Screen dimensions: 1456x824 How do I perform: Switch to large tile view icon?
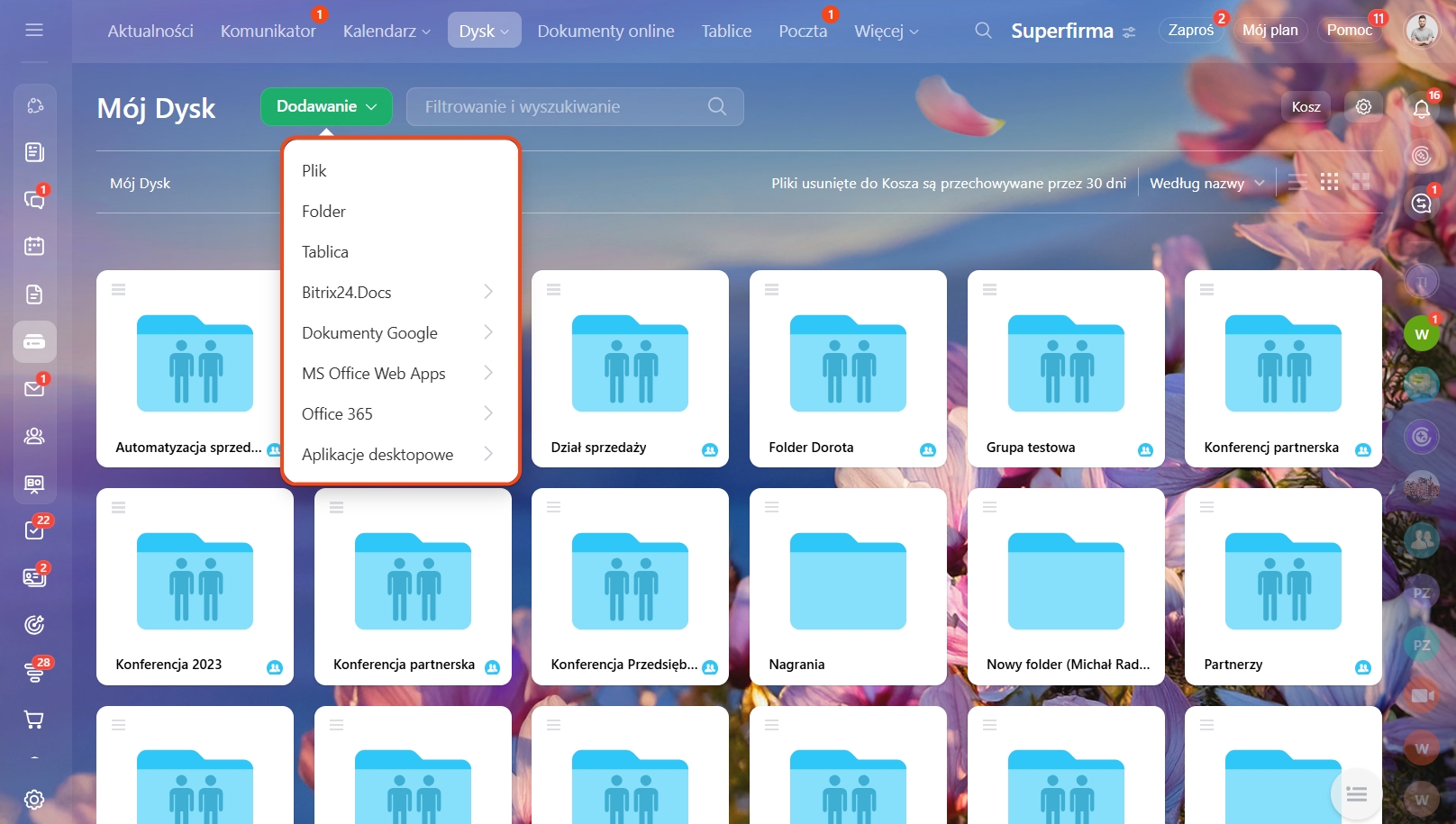pyautogui.click(x=1360, y=182)
